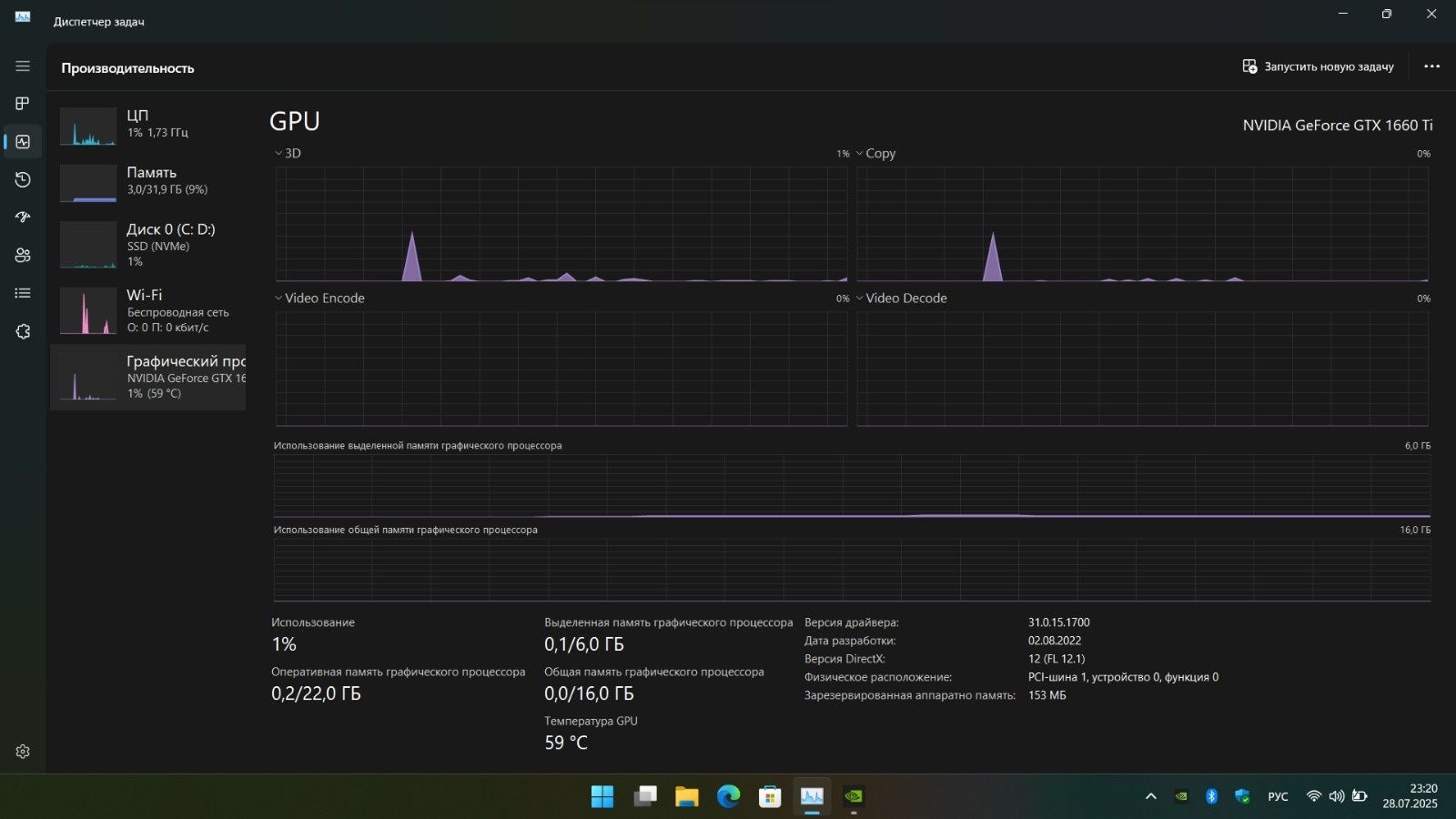This screenshot has width=1456, height=819.
Task: Click the dedicated GPU memory usage graph
Action: (x=852, y=486)
